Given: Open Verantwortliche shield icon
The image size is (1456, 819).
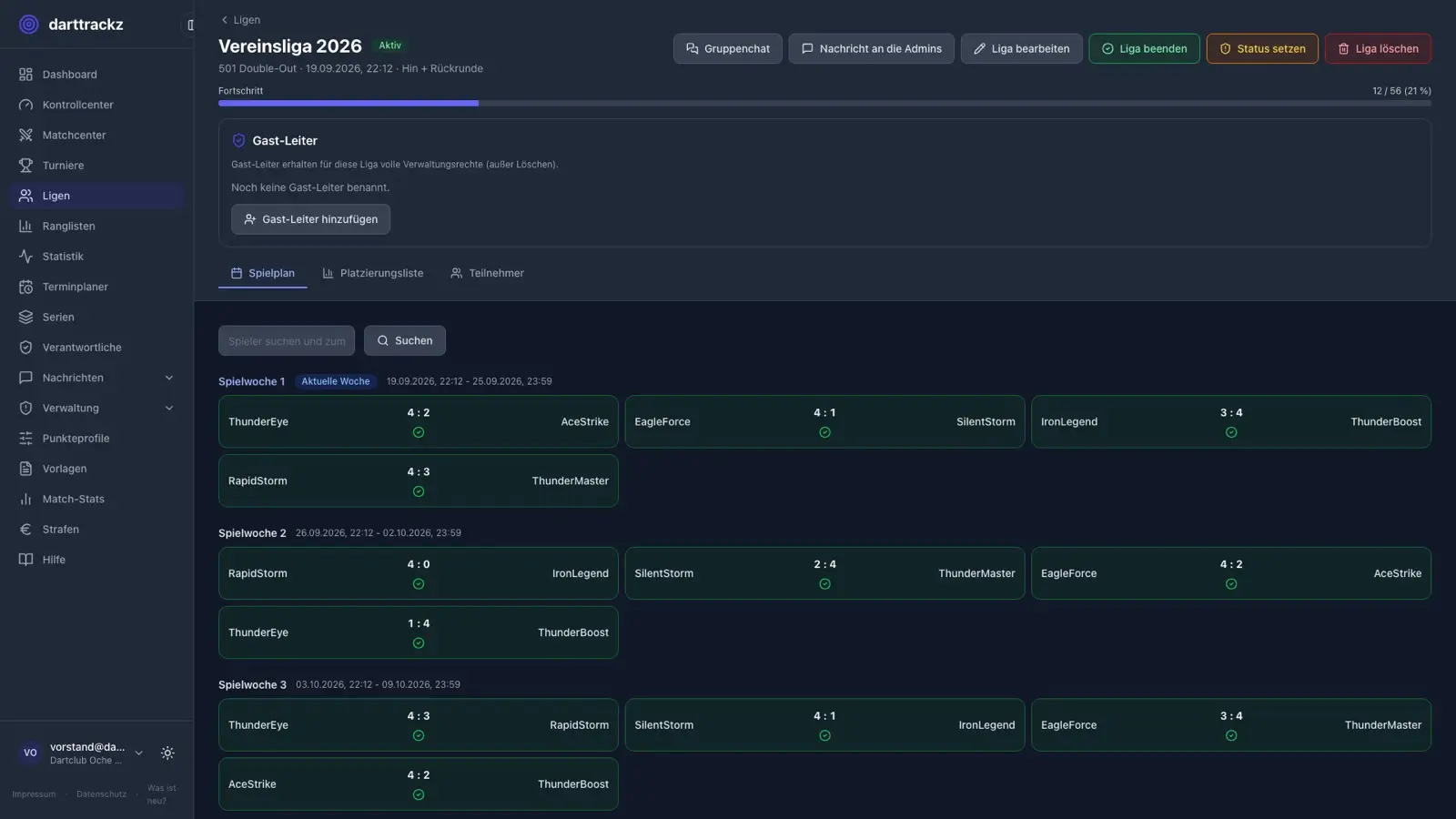Looking at the screenshot, I should pyautogui.click(x=25, y=348).
